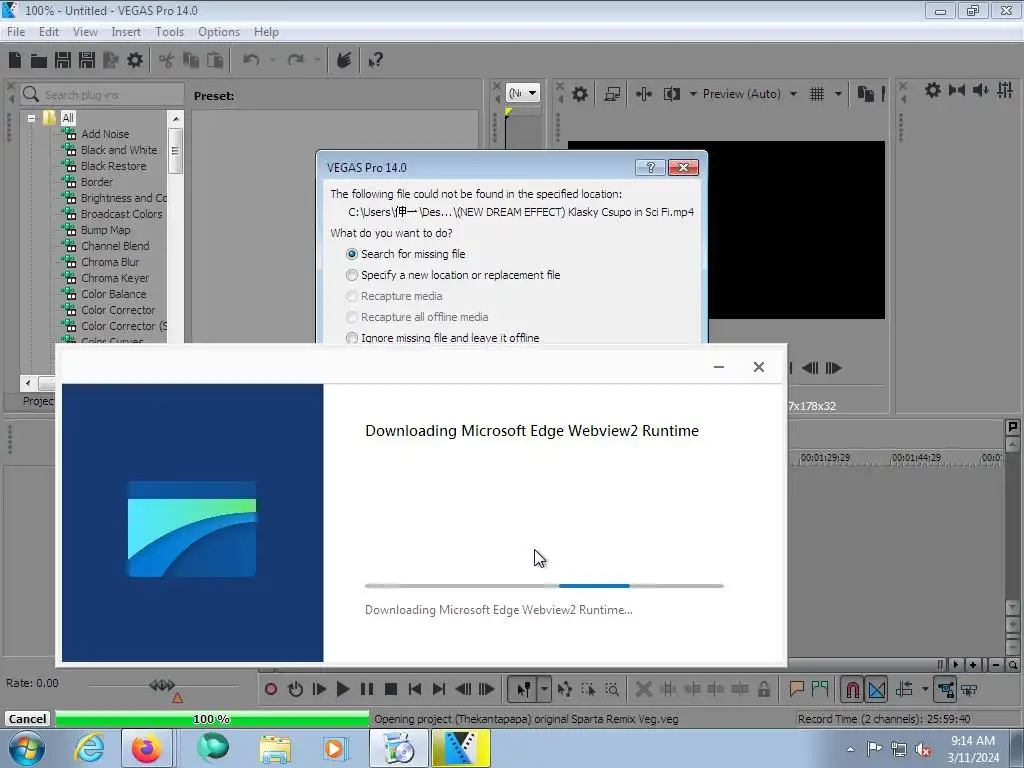This screenshot has height=768, width=1024.
Task: Select the Normal Edit tool
Action: point(523,689)
